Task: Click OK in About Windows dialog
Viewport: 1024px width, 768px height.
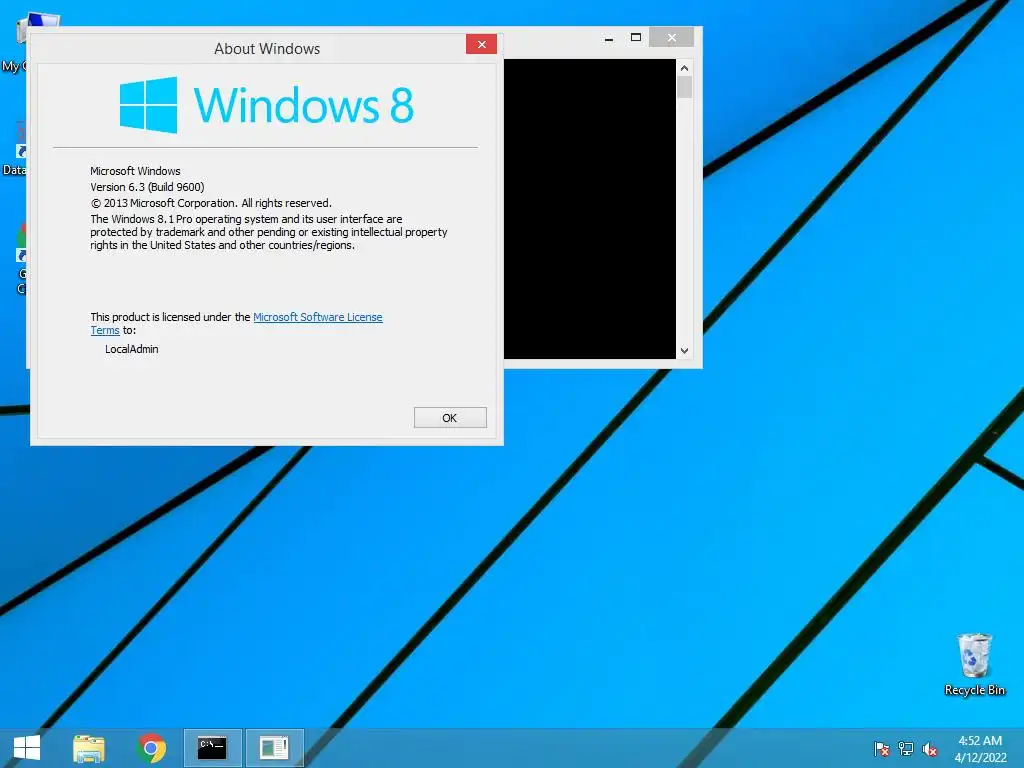Action: [450, 417]
